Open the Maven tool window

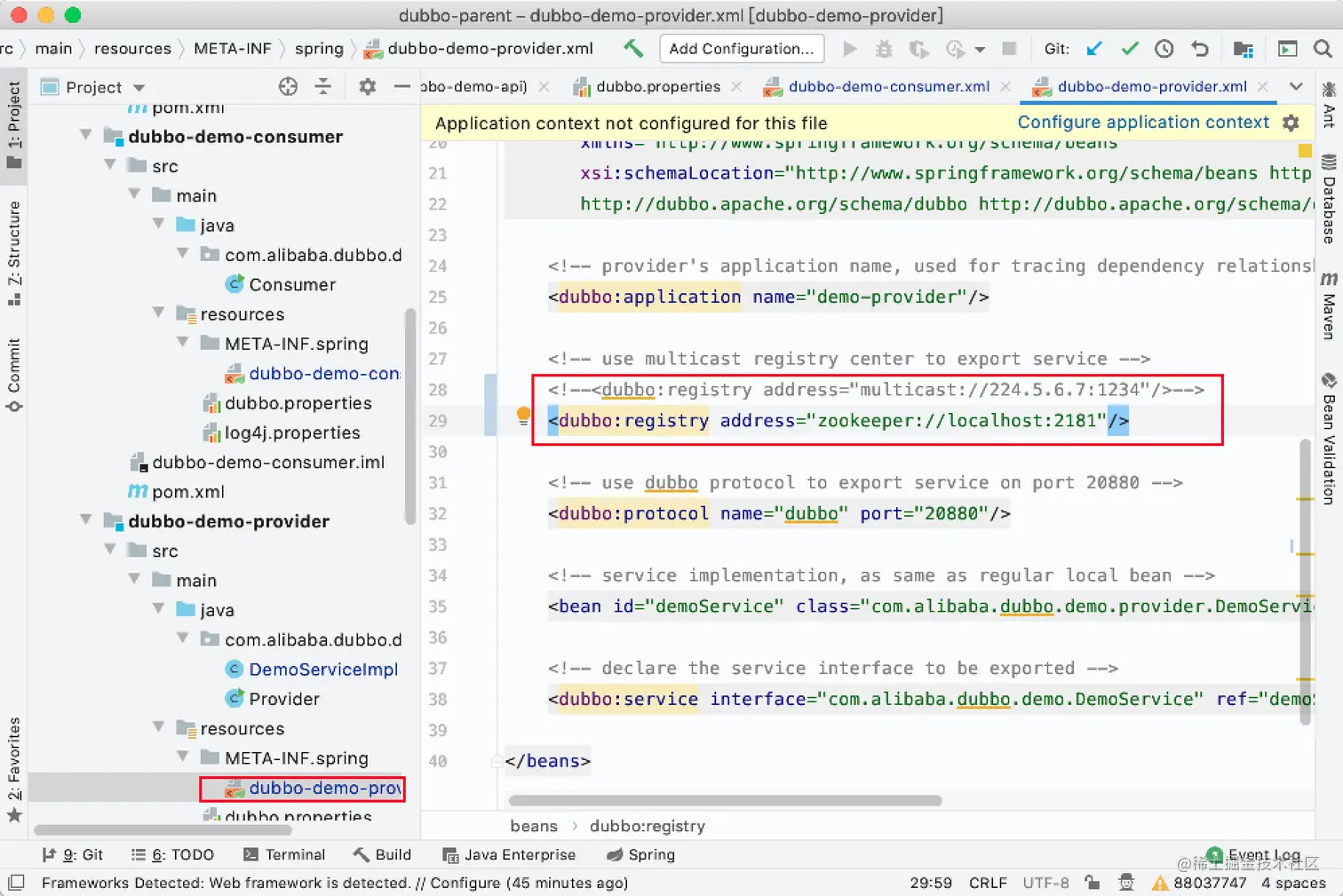[x=1329, y=305]
